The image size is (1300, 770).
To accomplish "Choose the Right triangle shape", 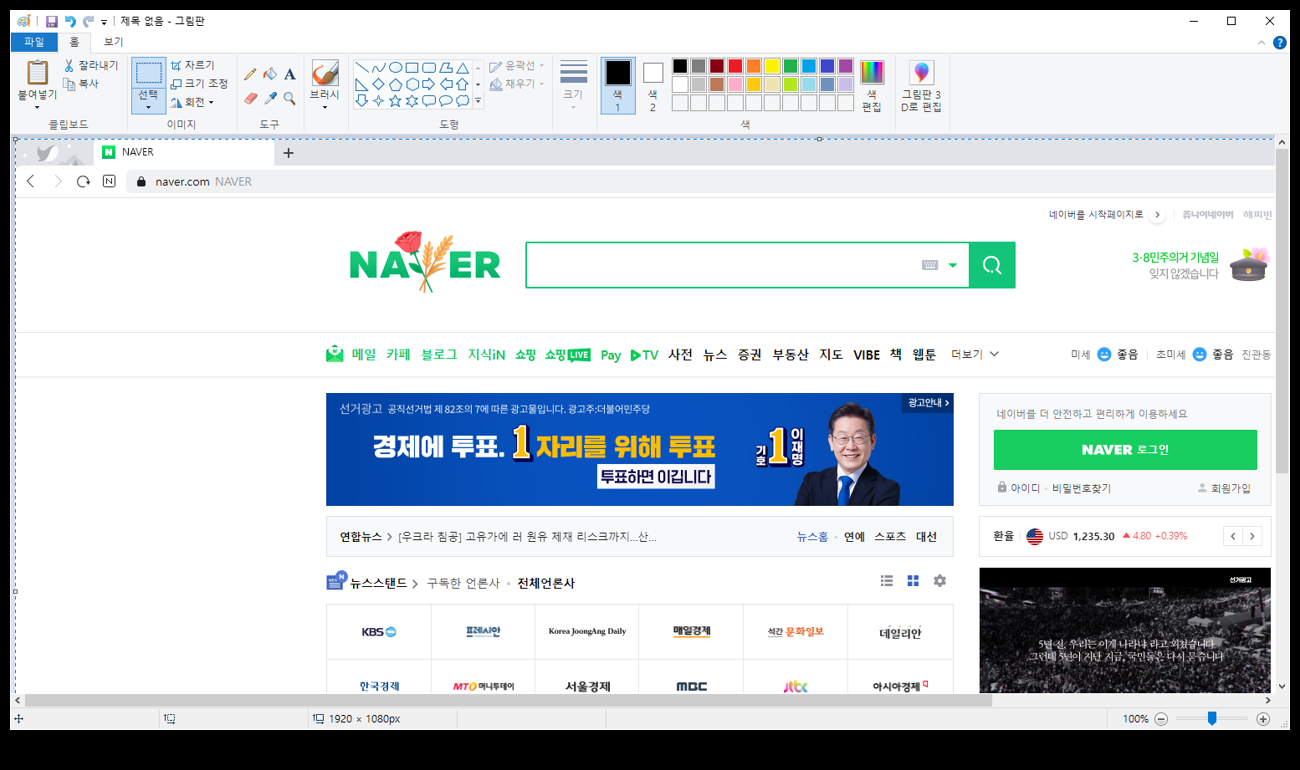I will pos(361,84).
